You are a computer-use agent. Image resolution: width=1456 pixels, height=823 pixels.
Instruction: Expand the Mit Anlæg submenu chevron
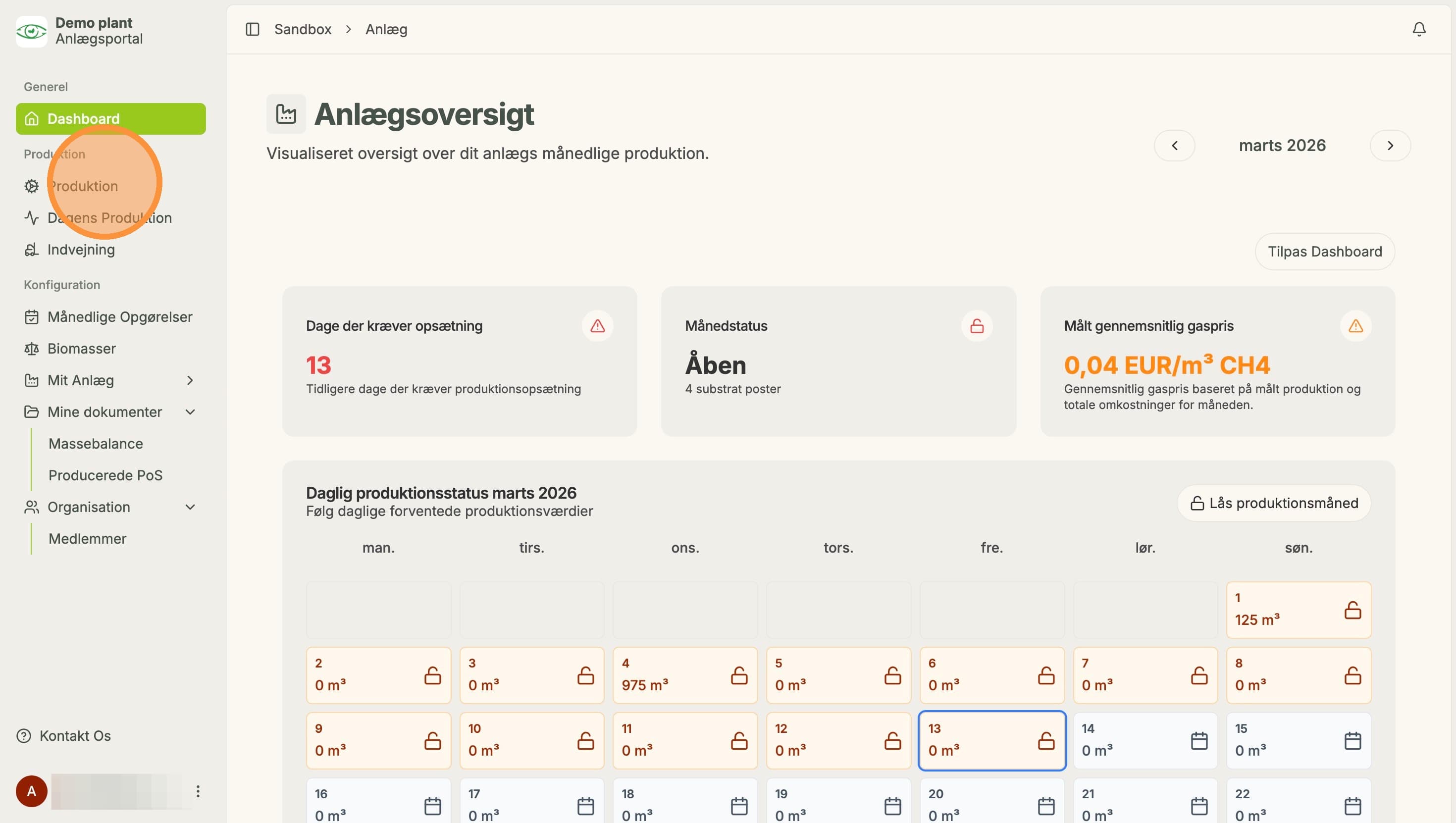click(x=190, y=380)
